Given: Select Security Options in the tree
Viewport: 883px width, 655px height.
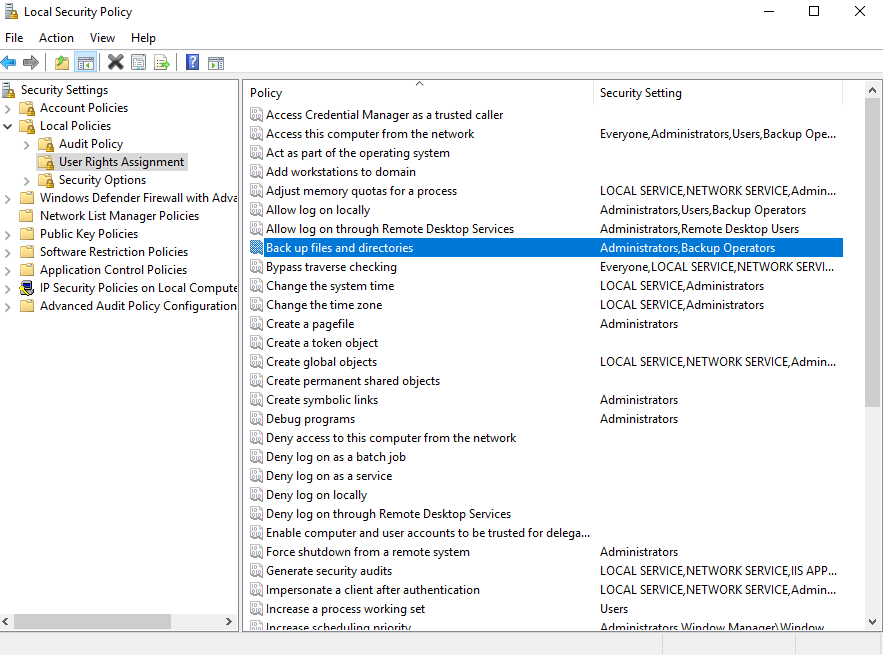Looking at the screenshot, I should pos(102,180).
